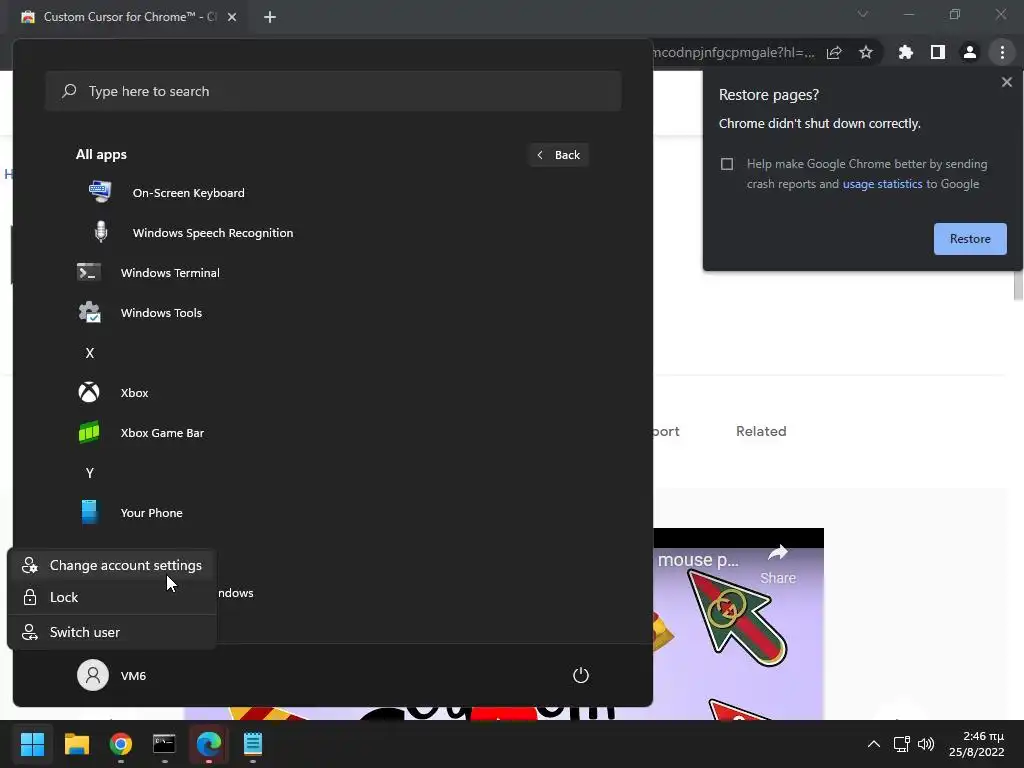Switch to Chrome in taskbar
This screenshot has height=768, width=1024.
point(120,744)
